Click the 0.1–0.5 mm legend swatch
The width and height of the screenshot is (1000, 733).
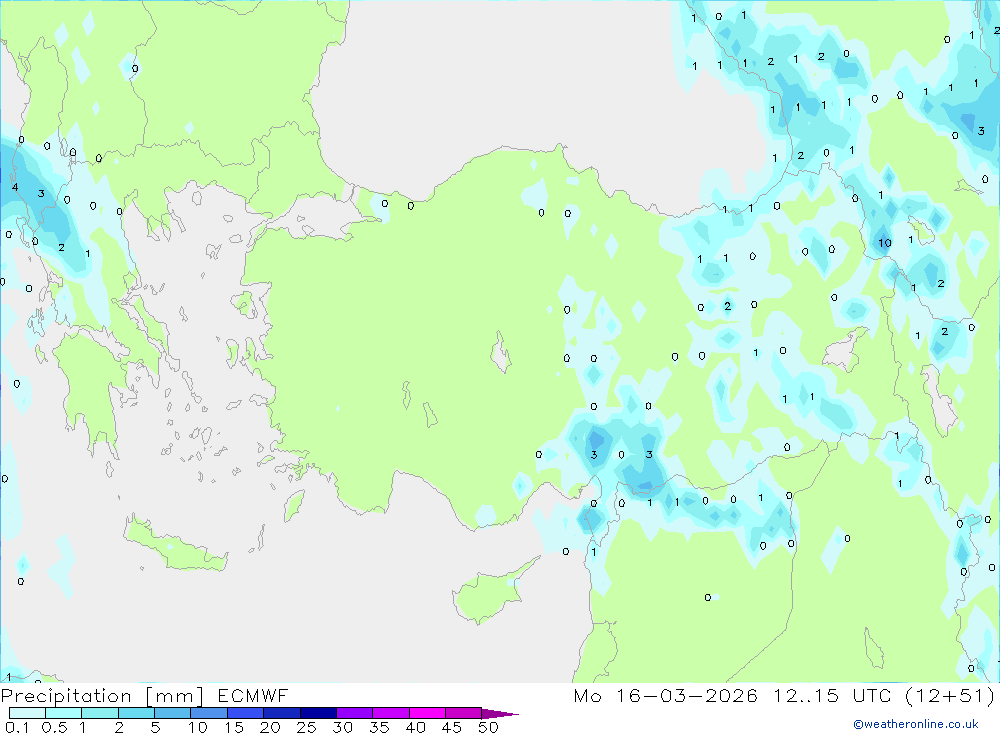[27, 713]
